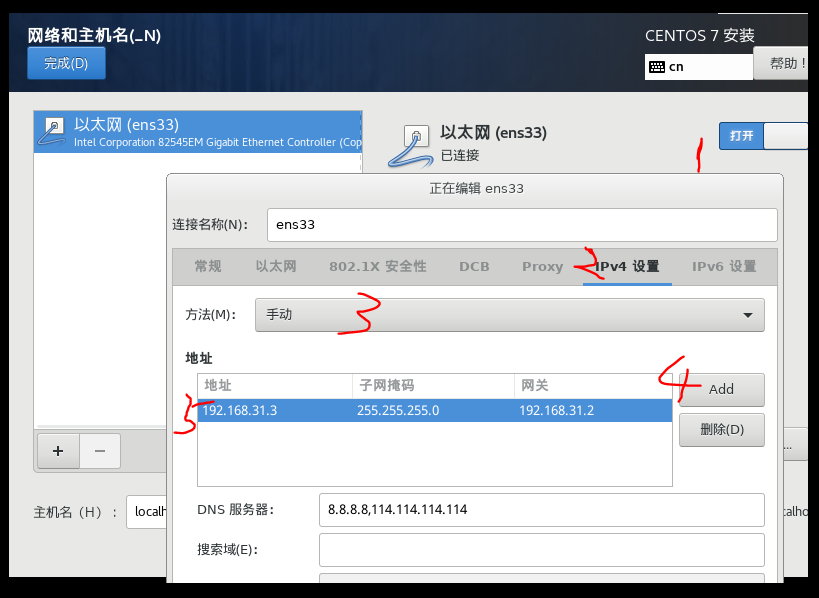819x598 pixels.
Task: Open the Proxy settings tab
Action: (x=542, y=266)
